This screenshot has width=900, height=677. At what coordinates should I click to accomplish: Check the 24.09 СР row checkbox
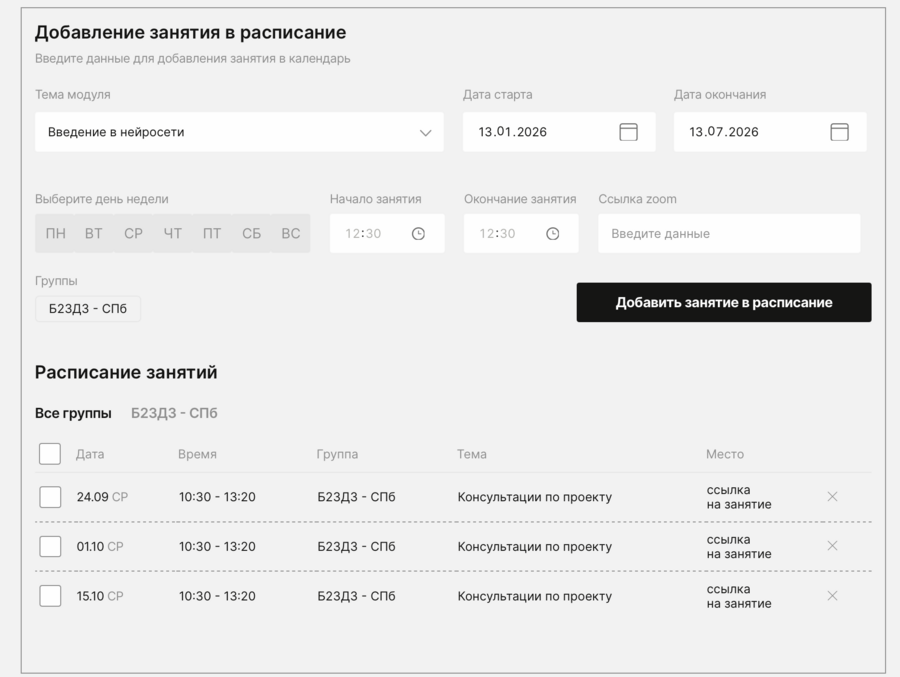pos(50,497)
